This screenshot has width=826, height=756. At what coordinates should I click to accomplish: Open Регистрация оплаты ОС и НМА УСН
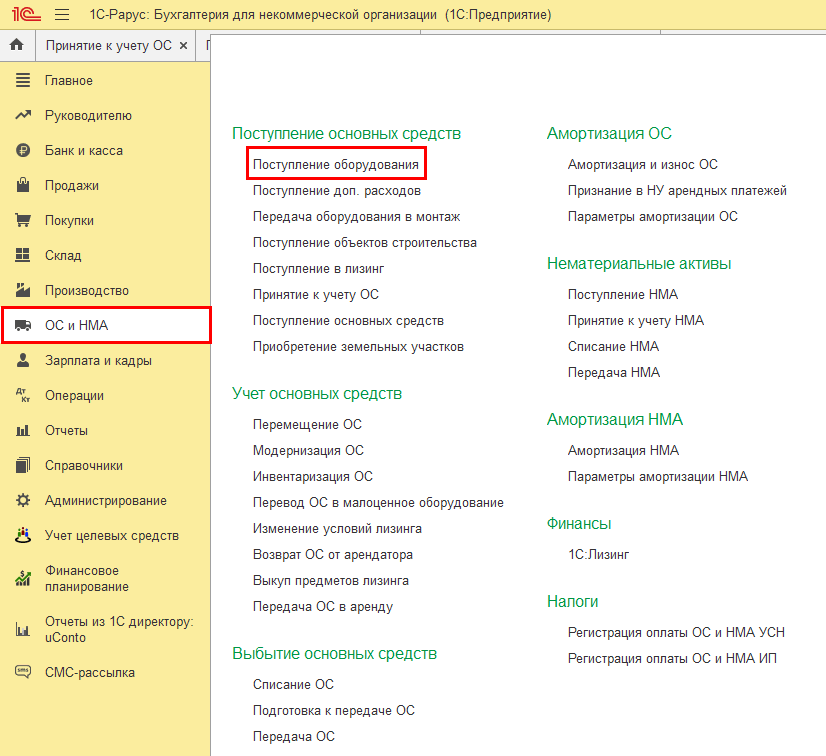pyautogui.click(x=676, y=632)
